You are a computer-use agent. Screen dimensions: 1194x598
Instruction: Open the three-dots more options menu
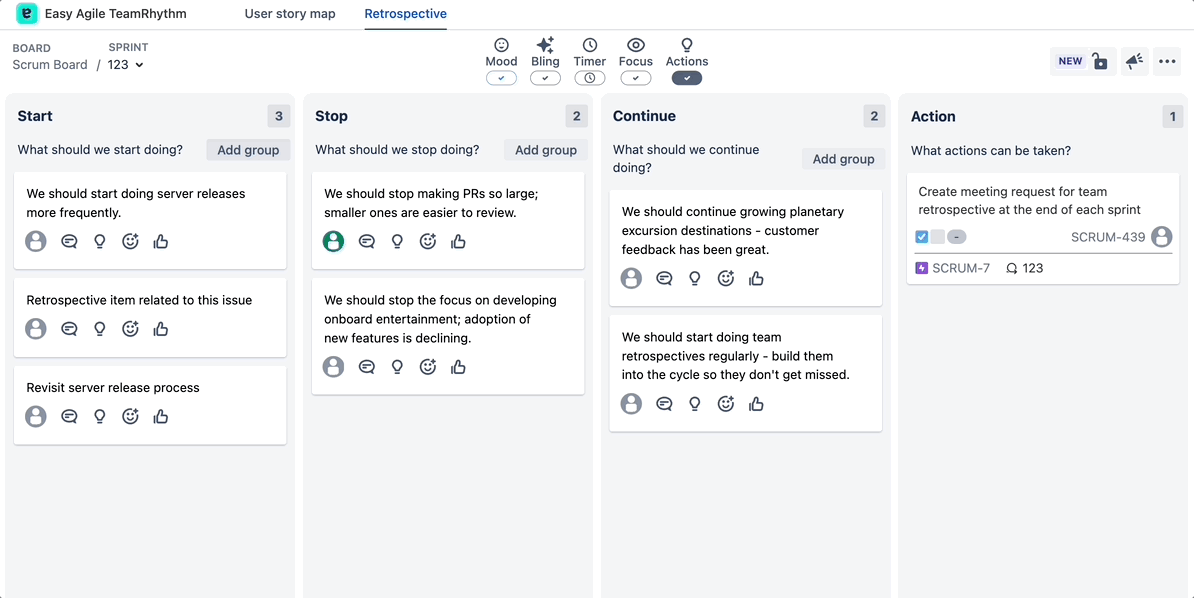(1167, 61)
